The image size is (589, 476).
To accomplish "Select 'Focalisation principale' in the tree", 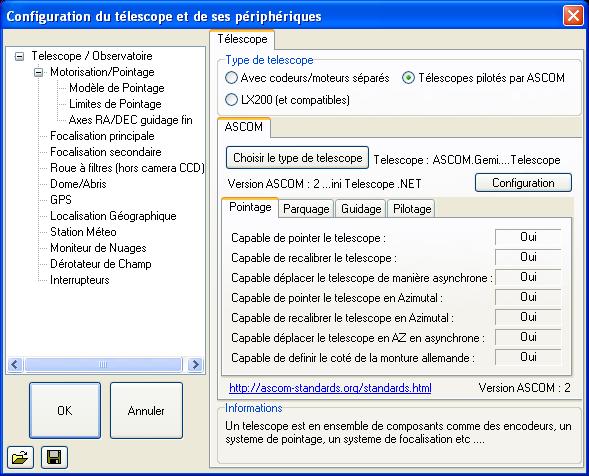I will point(102,136).
